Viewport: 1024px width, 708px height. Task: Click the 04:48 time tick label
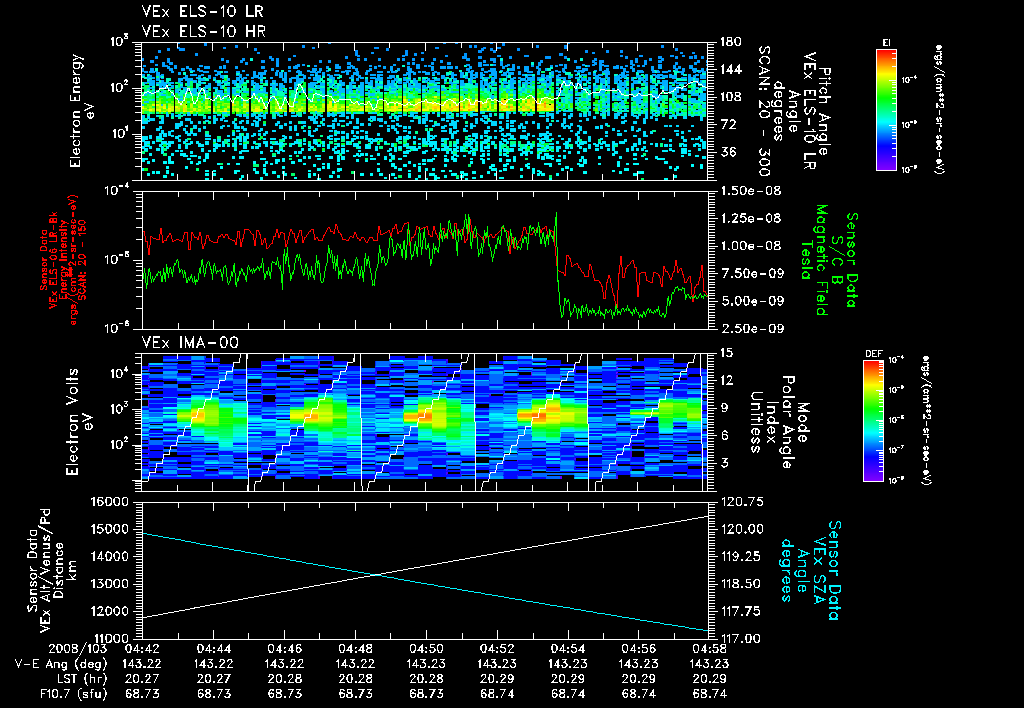pyautogui.click(x=355, y=649)
